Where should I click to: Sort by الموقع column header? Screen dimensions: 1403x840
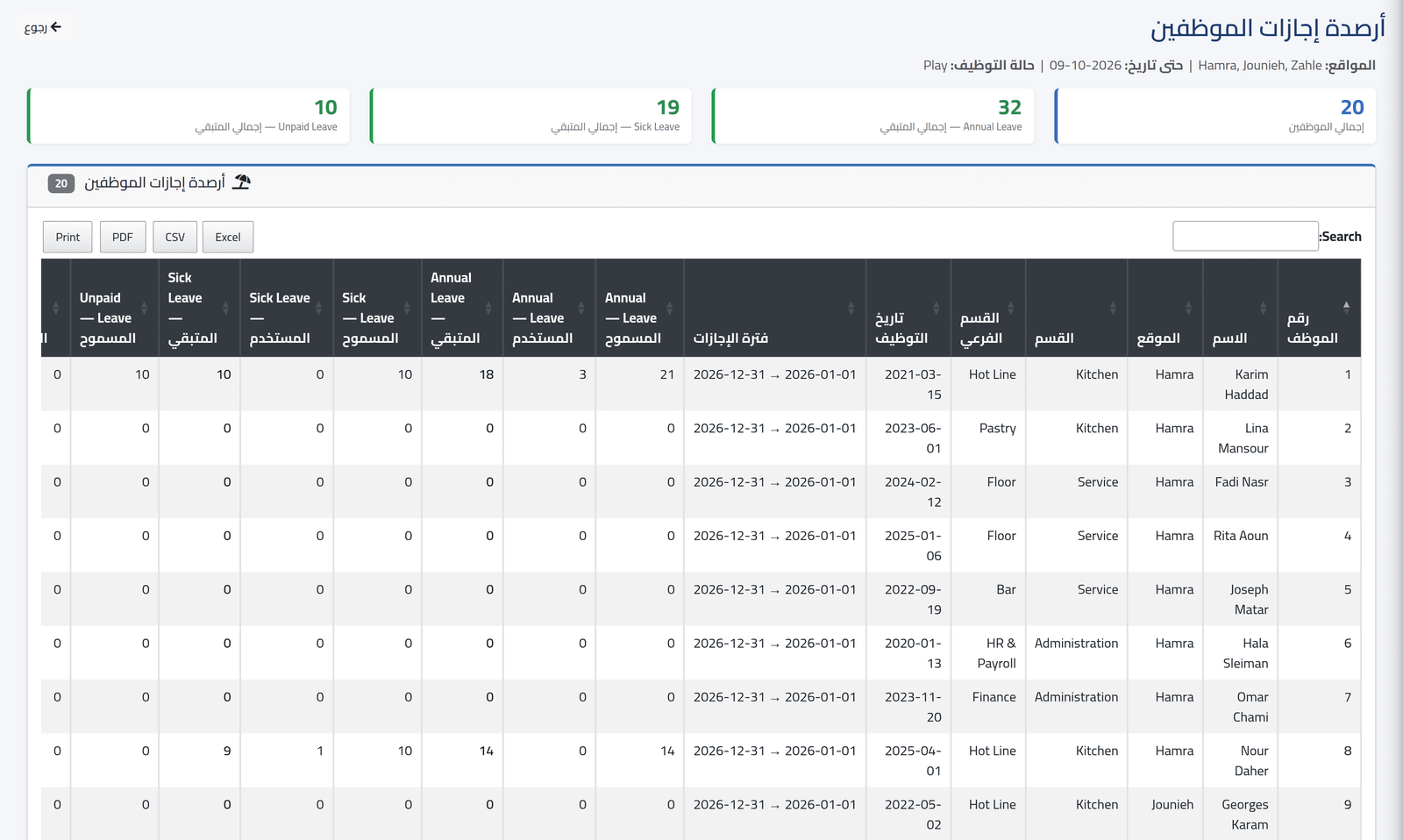pos(1165,308)
